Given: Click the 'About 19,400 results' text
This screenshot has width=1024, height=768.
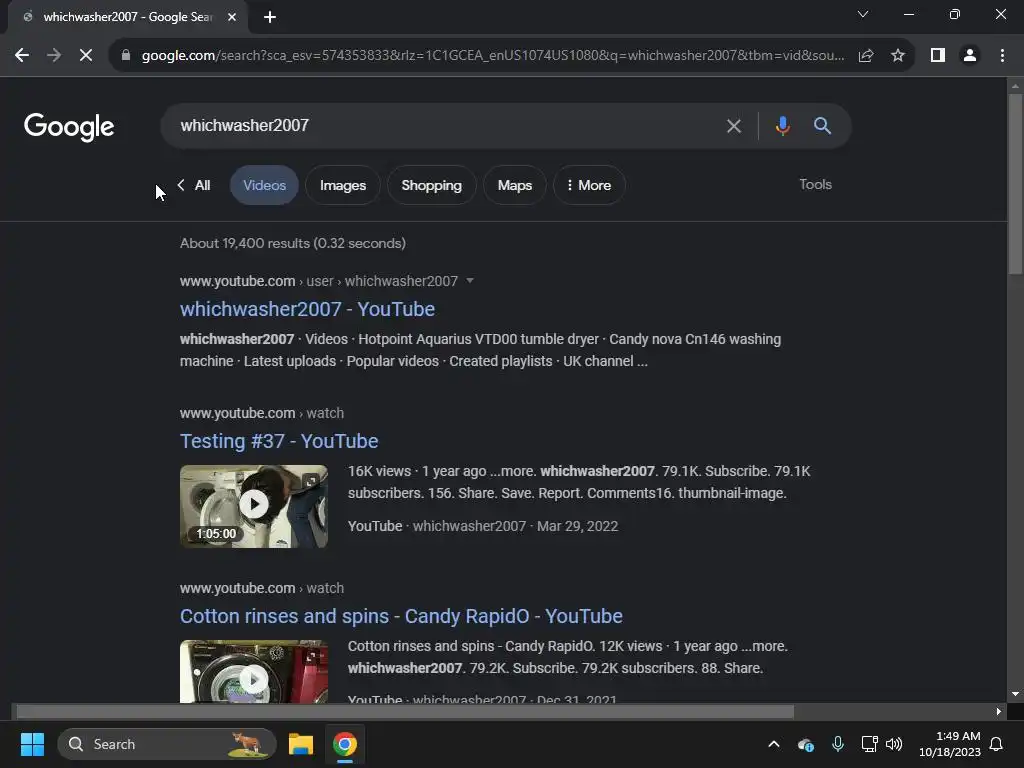Looking at the screenshot, I should [293, 243].
